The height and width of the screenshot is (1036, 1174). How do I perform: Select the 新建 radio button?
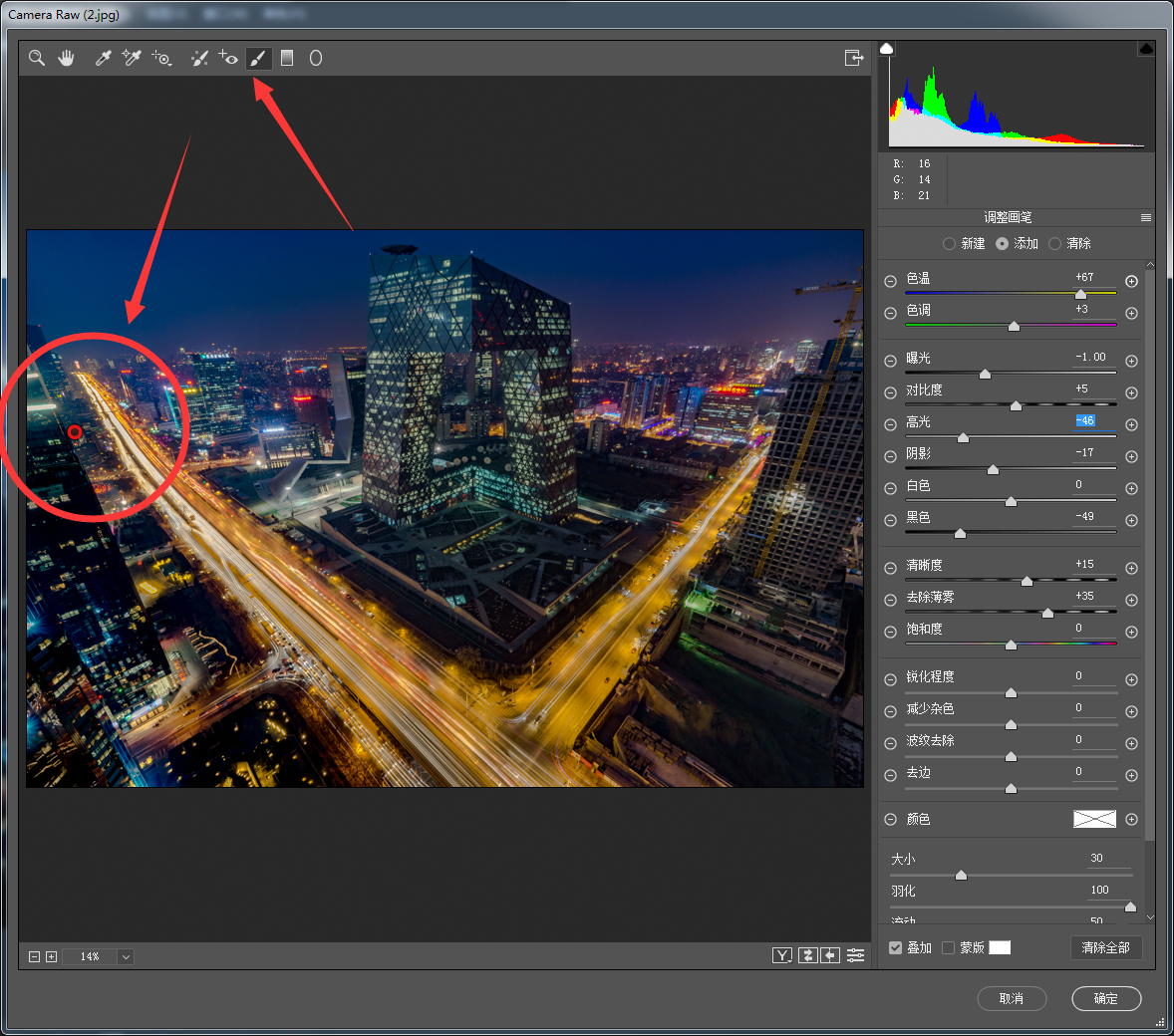click(x=949, y=244)
